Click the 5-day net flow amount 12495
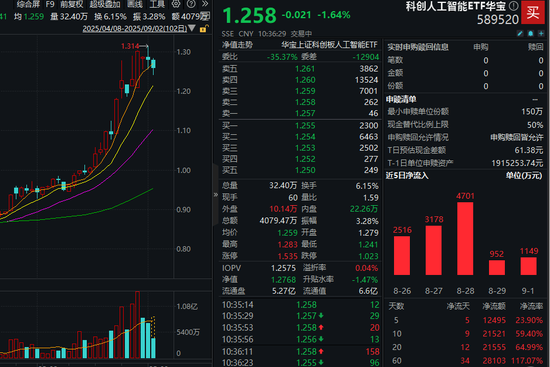This screenshot has height=367, width=550. pos(494,320)
